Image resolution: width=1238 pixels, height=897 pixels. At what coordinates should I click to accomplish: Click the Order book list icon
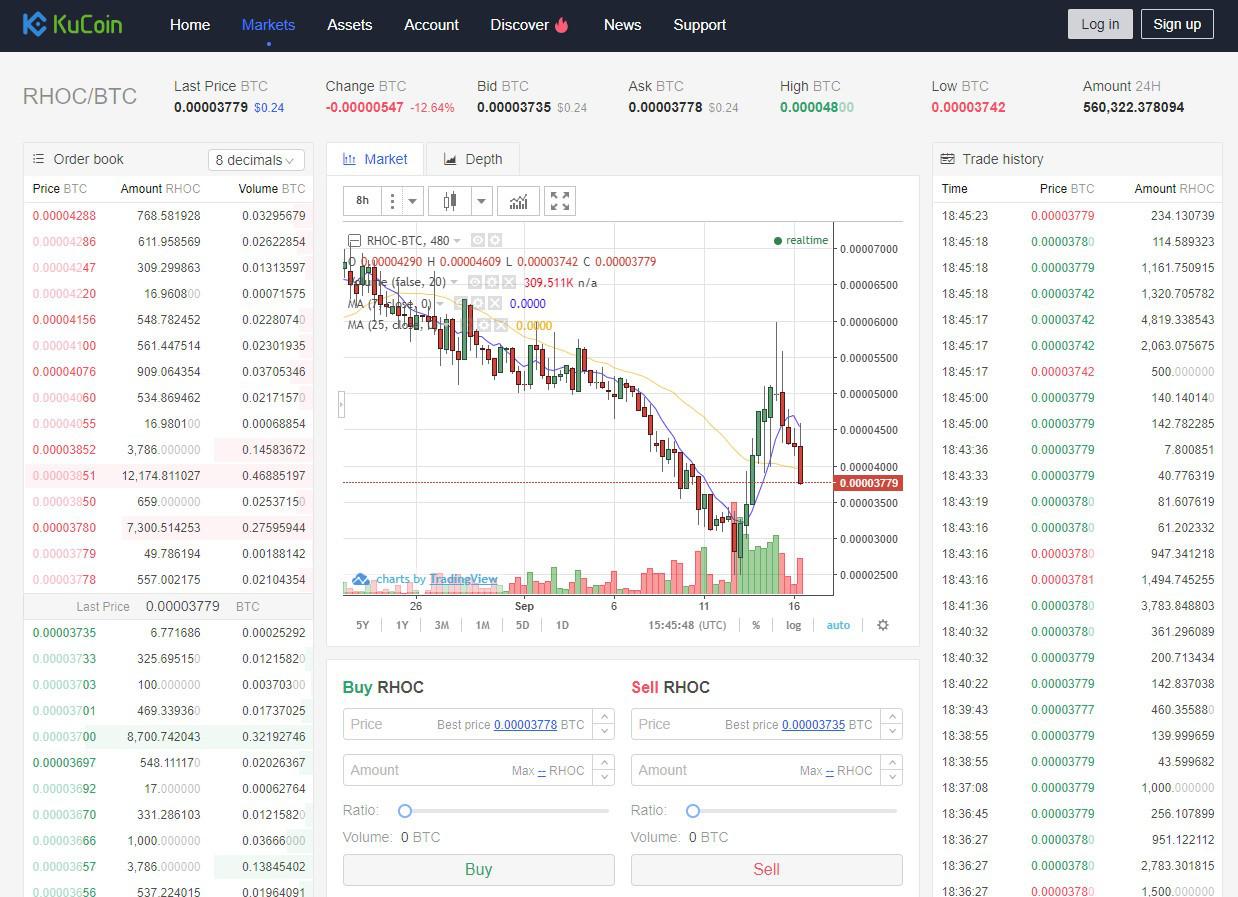click(38, 159)
